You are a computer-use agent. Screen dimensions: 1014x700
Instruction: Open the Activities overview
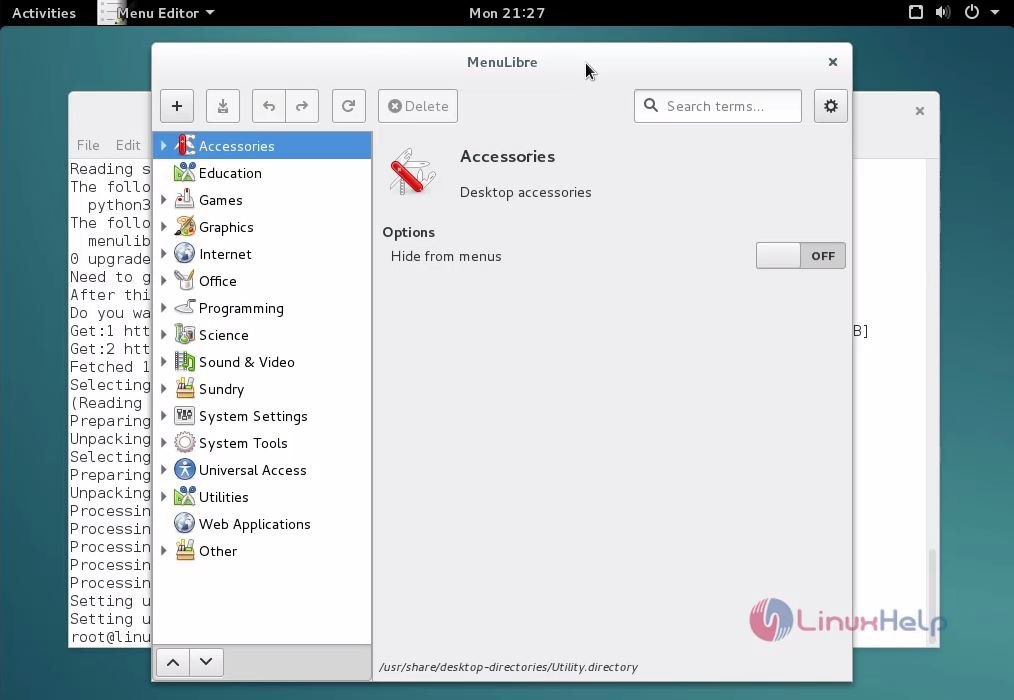pos(44,13)
